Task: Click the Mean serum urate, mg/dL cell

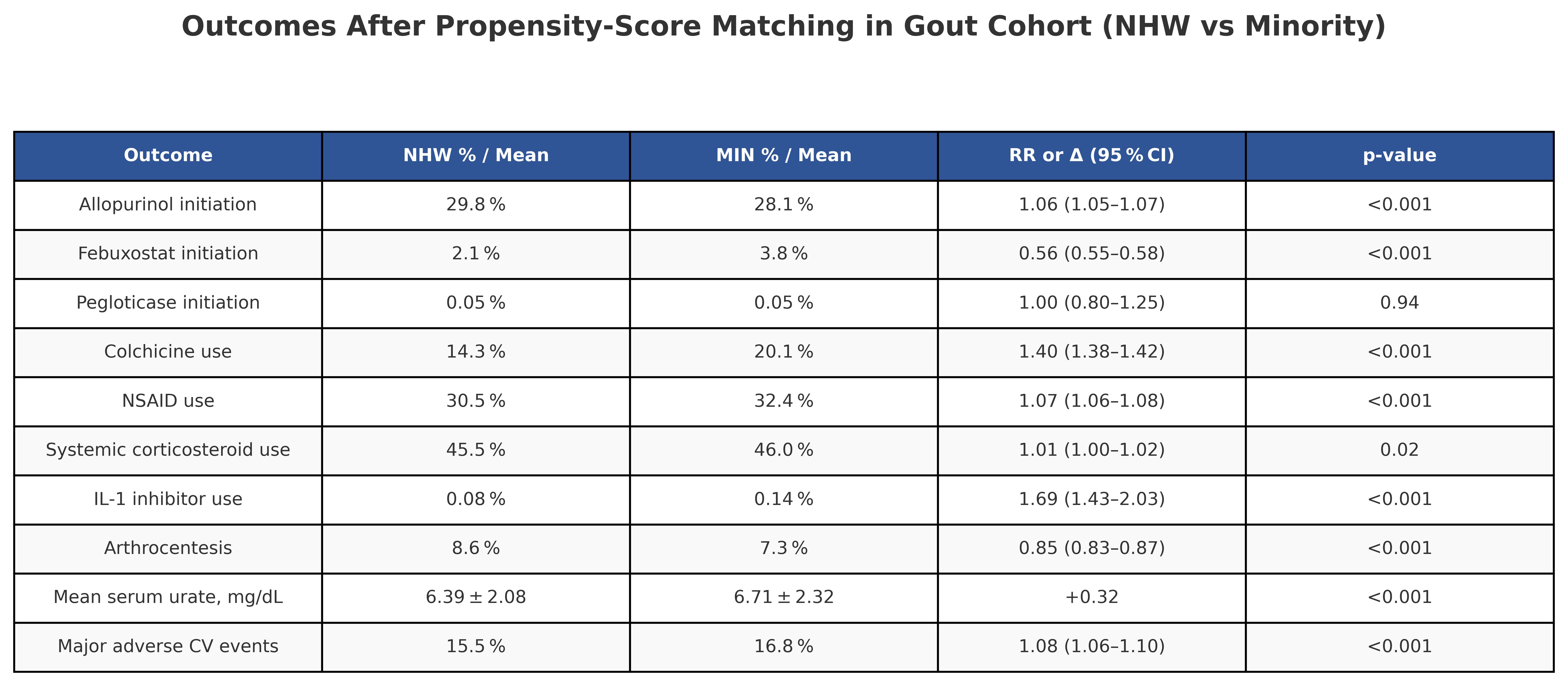Action: click(168, 597)
